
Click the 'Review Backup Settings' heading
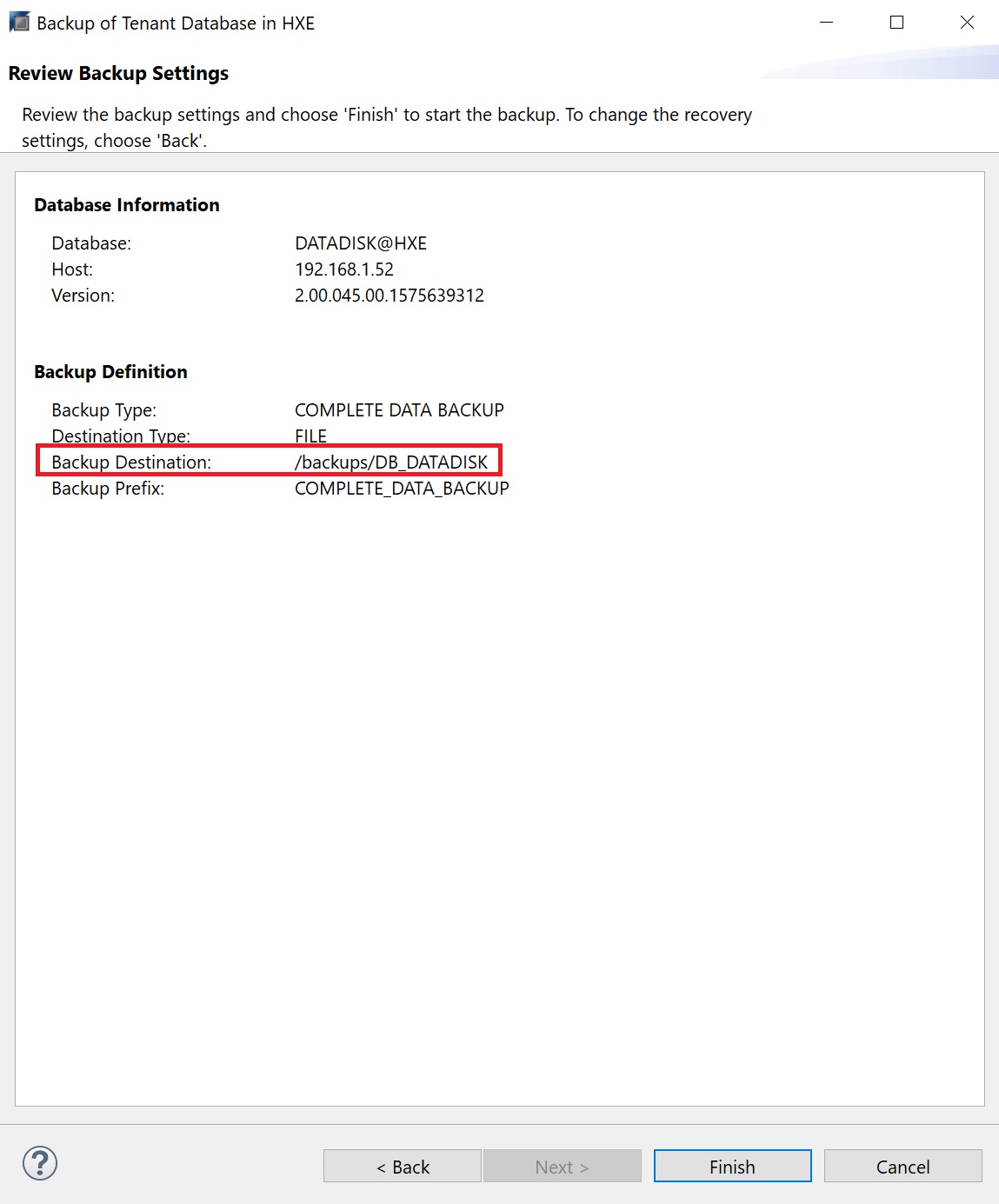click(x=118, y=73)
